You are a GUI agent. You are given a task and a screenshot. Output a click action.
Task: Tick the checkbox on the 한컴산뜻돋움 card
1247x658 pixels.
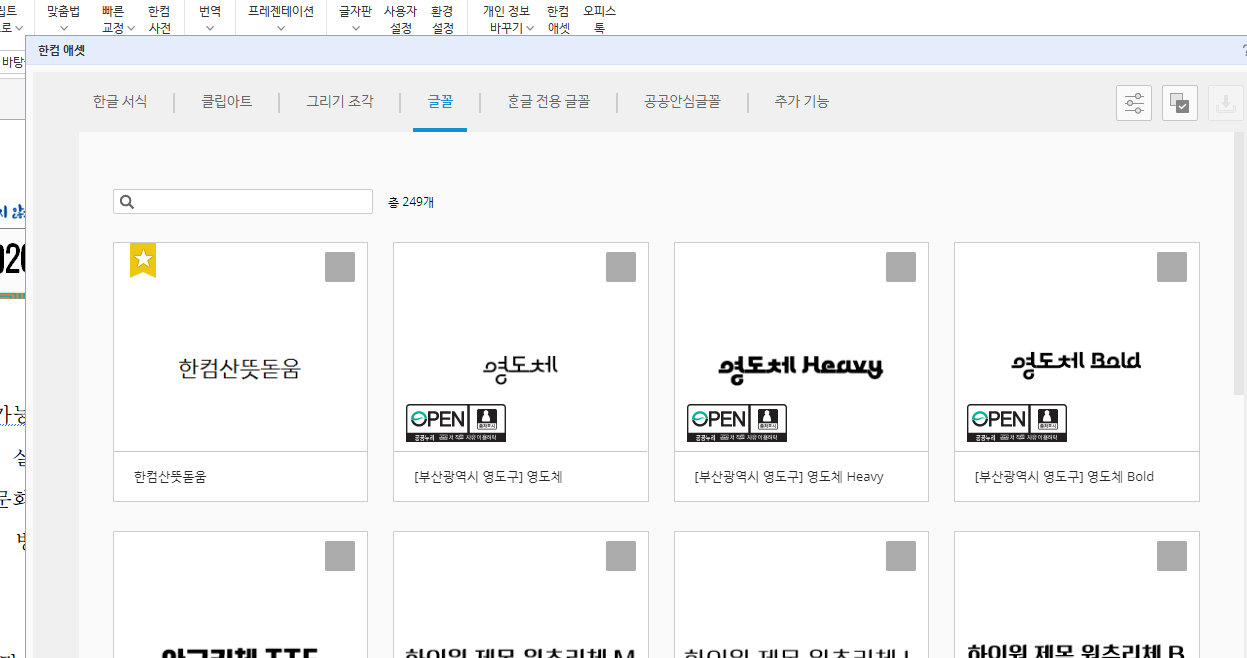(x=340, y=267)
